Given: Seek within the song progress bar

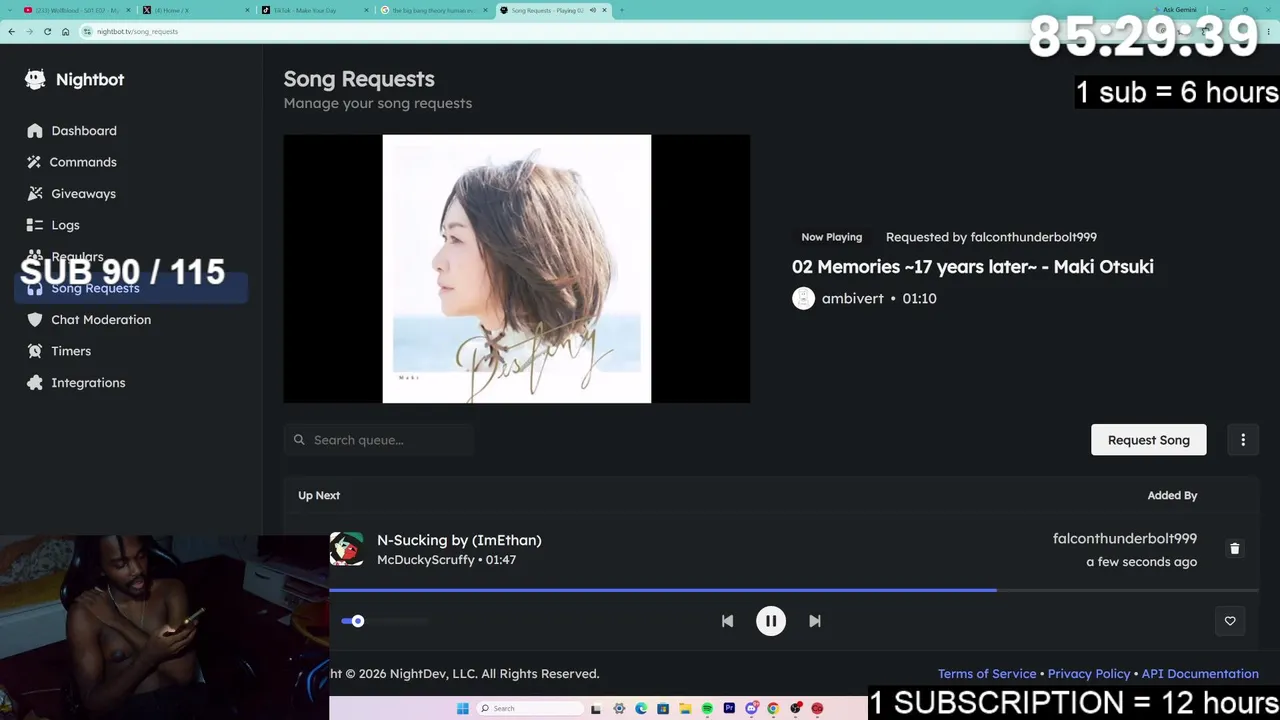Looking at the screenshot, I should (x=794, y=590).
